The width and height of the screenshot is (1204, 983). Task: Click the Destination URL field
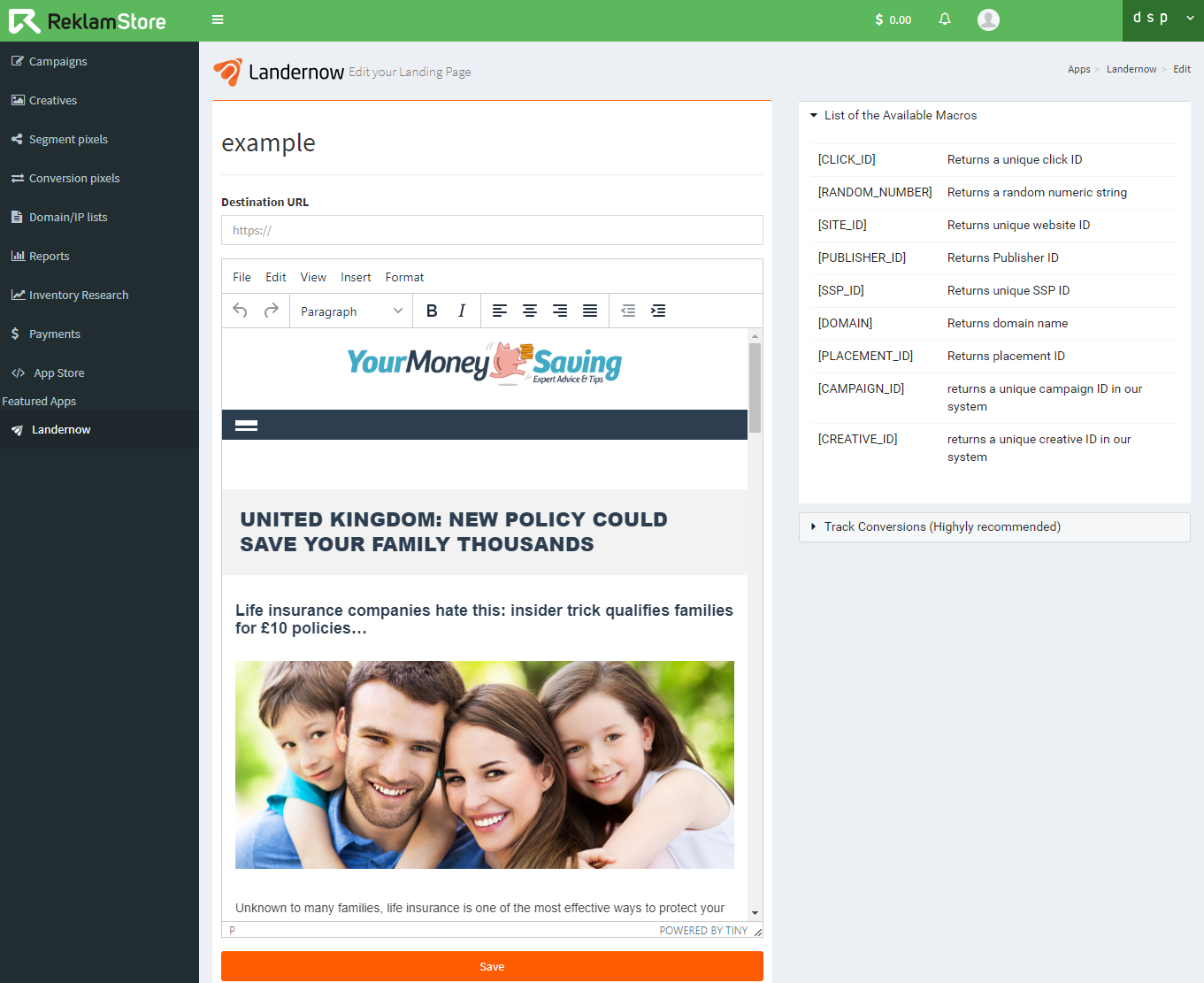pyautogui.click(x=492, y=230)
